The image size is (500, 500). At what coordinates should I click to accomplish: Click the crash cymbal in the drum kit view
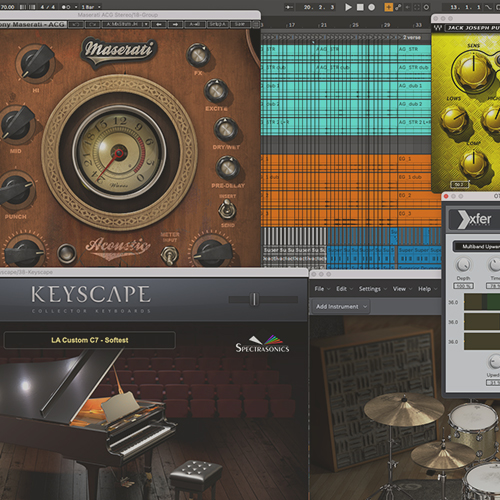point(404,409)
